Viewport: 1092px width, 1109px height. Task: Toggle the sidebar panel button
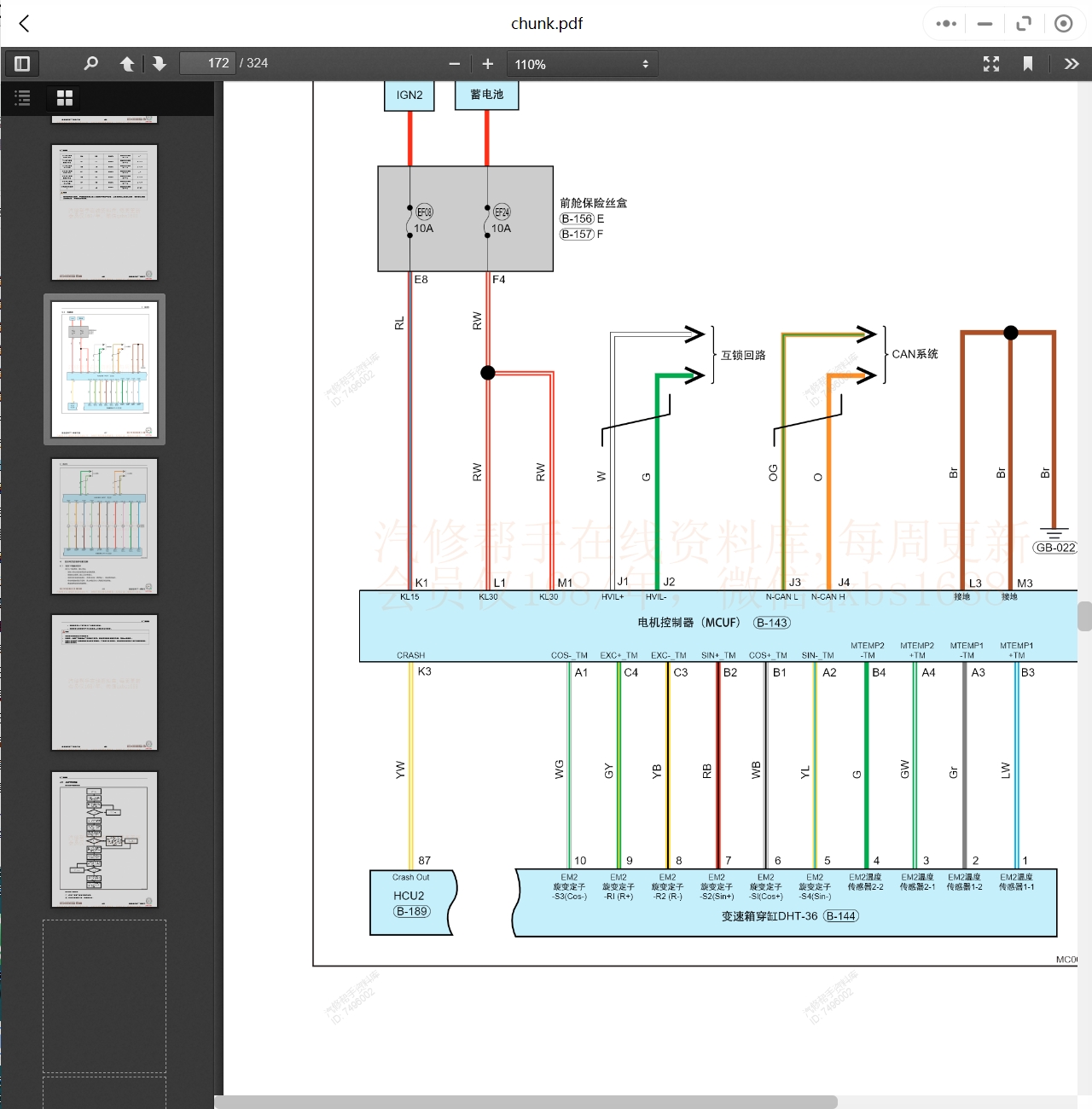[23, 64]
